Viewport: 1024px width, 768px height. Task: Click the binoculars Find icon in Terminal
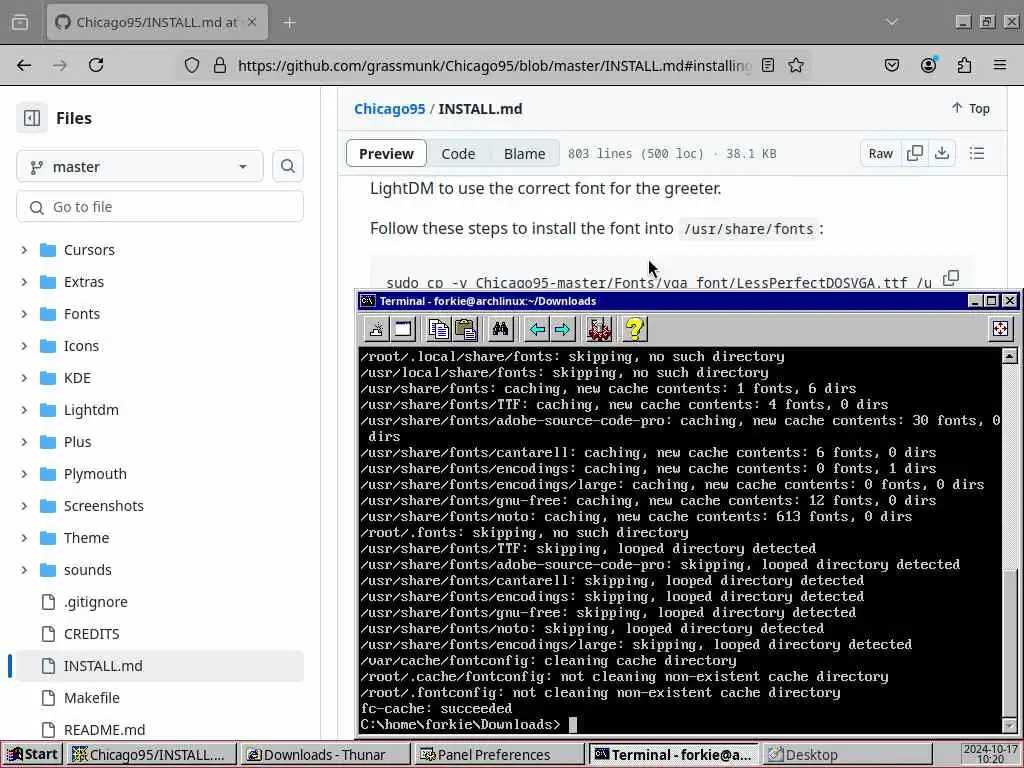(501, 329)
